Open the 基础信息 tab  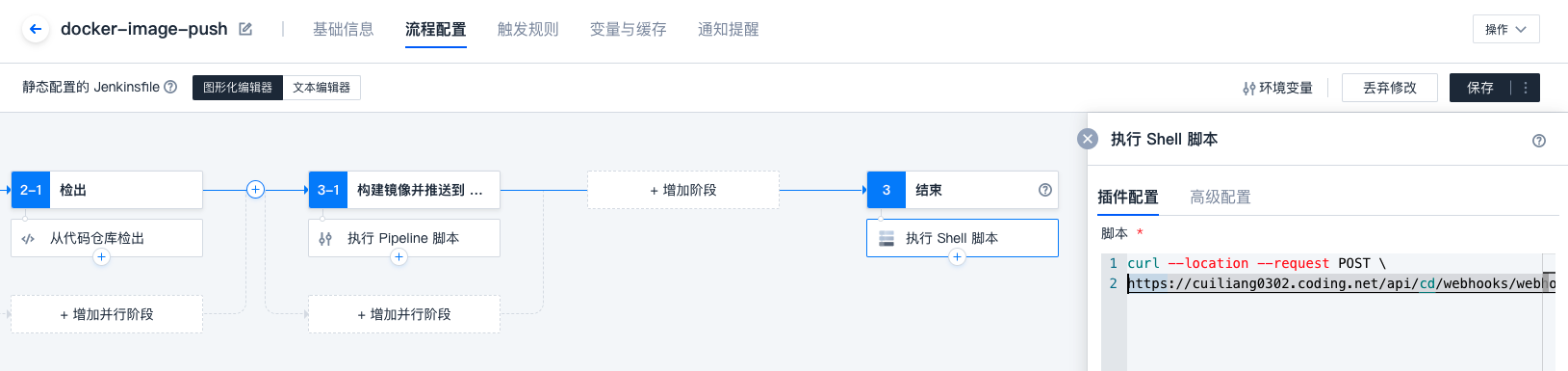point(343,29)
